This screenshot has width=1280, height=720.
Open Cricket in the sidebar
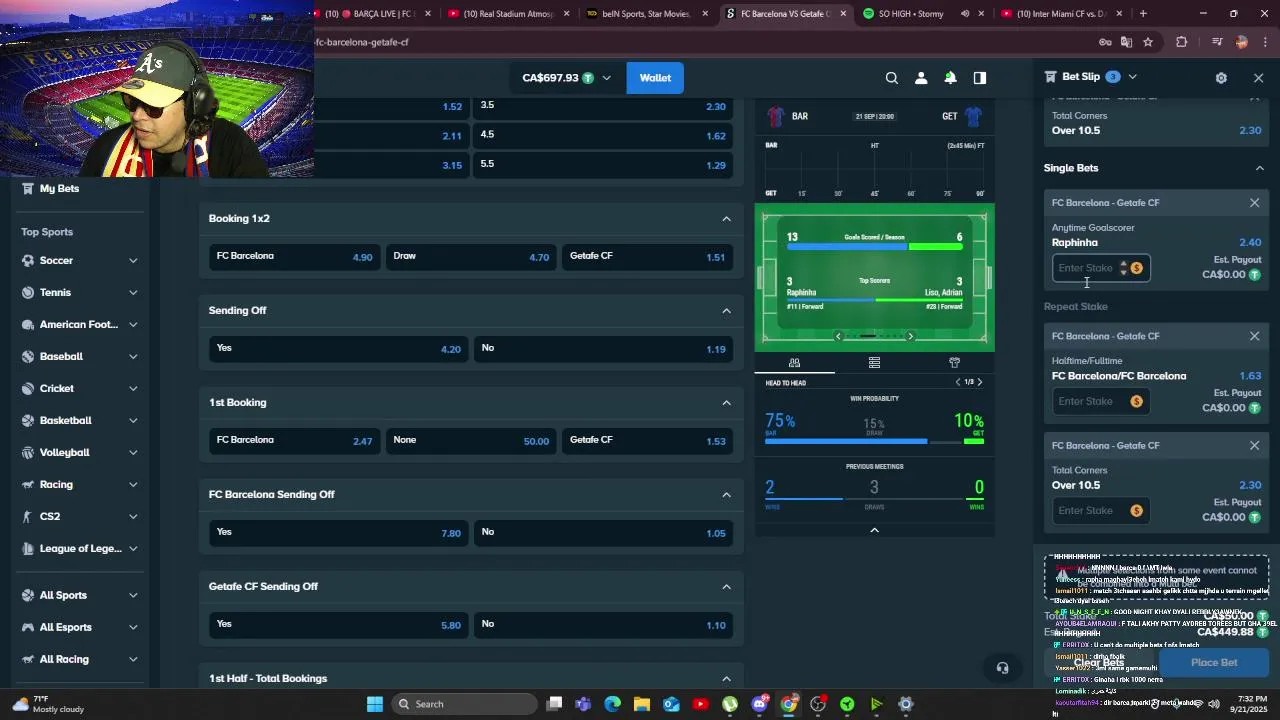tap(56, 388)
